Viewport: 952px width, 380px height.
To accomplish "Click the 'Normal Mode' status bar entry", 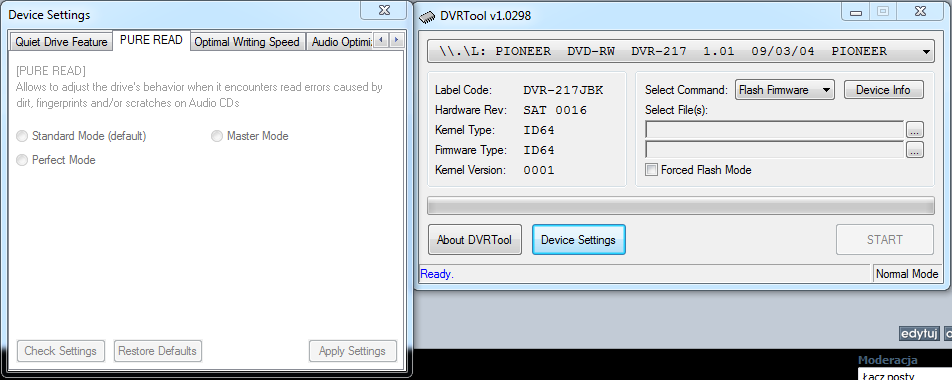I will [907, 274].
